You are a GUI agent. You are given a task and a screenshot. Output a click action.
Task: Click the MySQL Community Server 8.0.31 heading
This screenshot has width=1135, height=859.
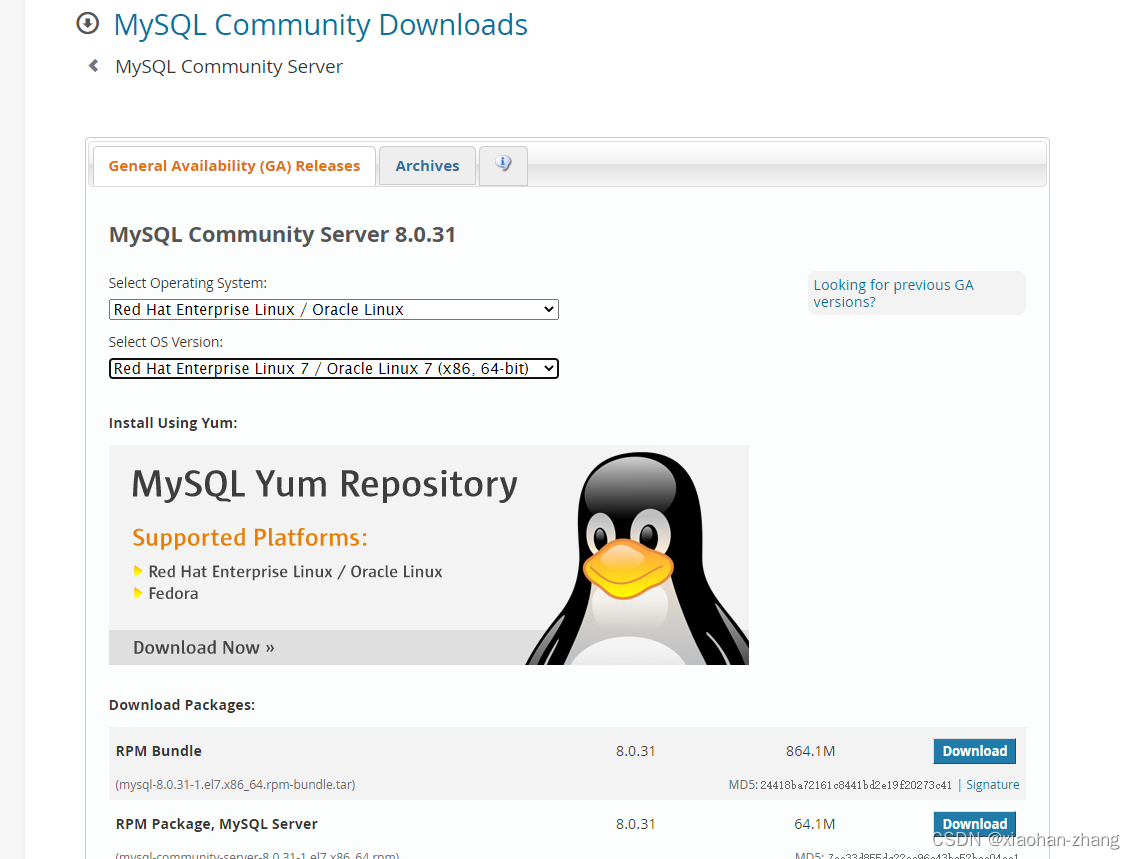pos(282,234)
